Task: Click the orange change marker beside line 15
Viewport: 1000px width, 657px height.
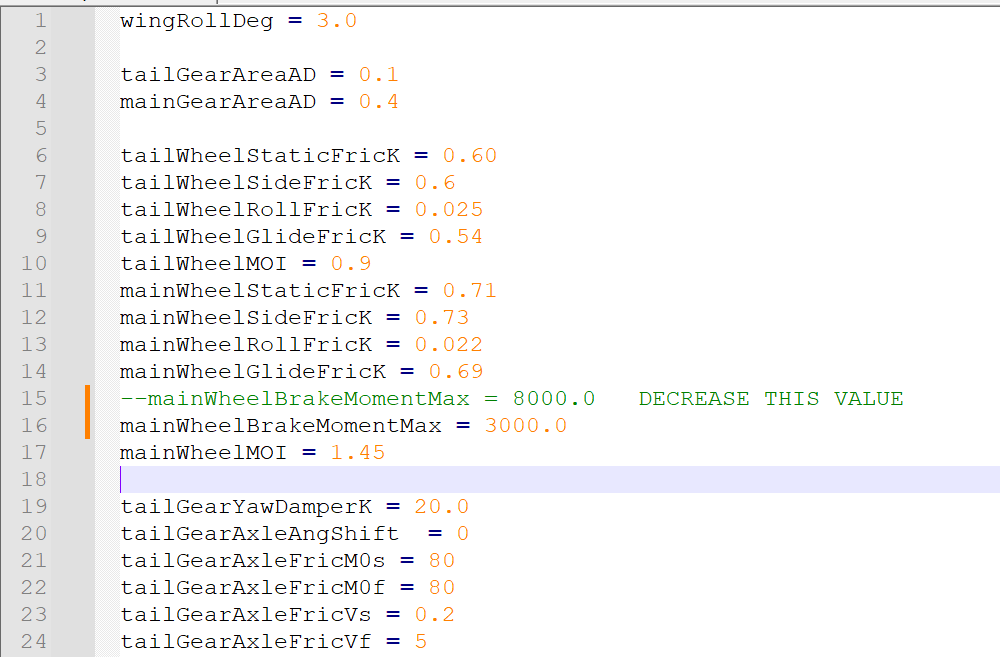Action: click(87, 398)
